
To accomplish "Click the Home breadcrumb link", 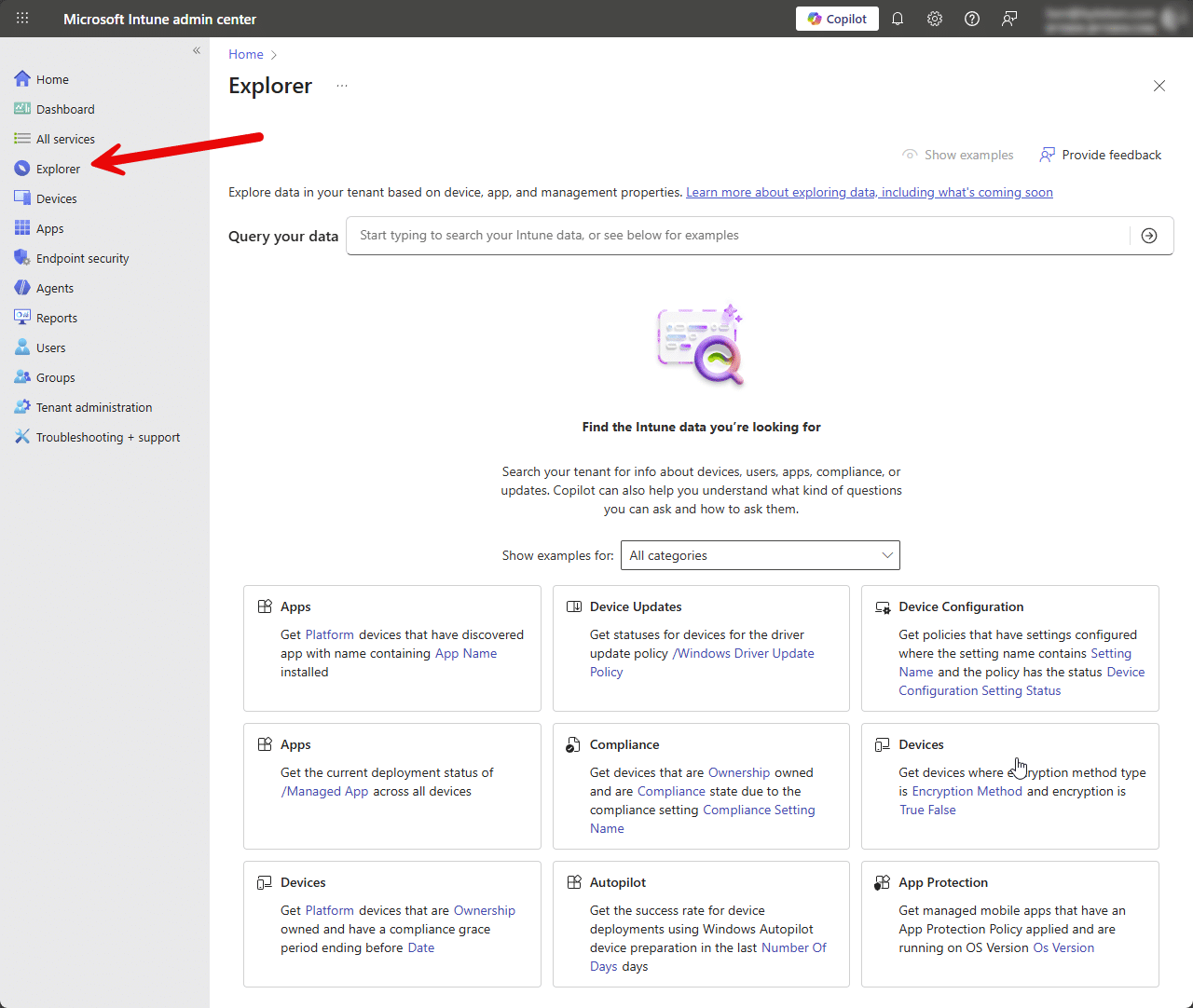I will [x=246, y=54].
